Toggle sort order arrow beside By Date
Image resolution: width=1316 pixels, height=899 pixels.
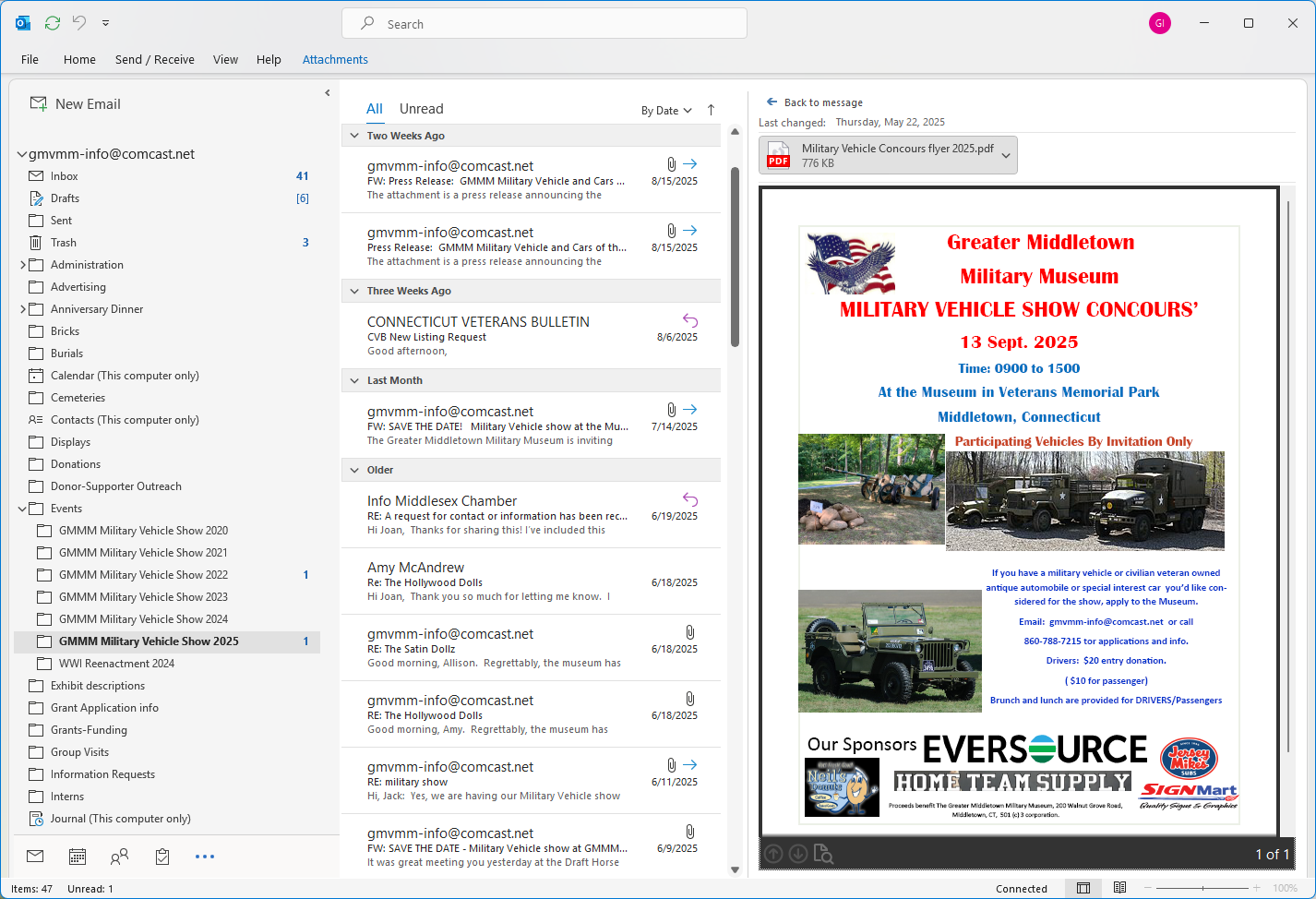(711, 110)
